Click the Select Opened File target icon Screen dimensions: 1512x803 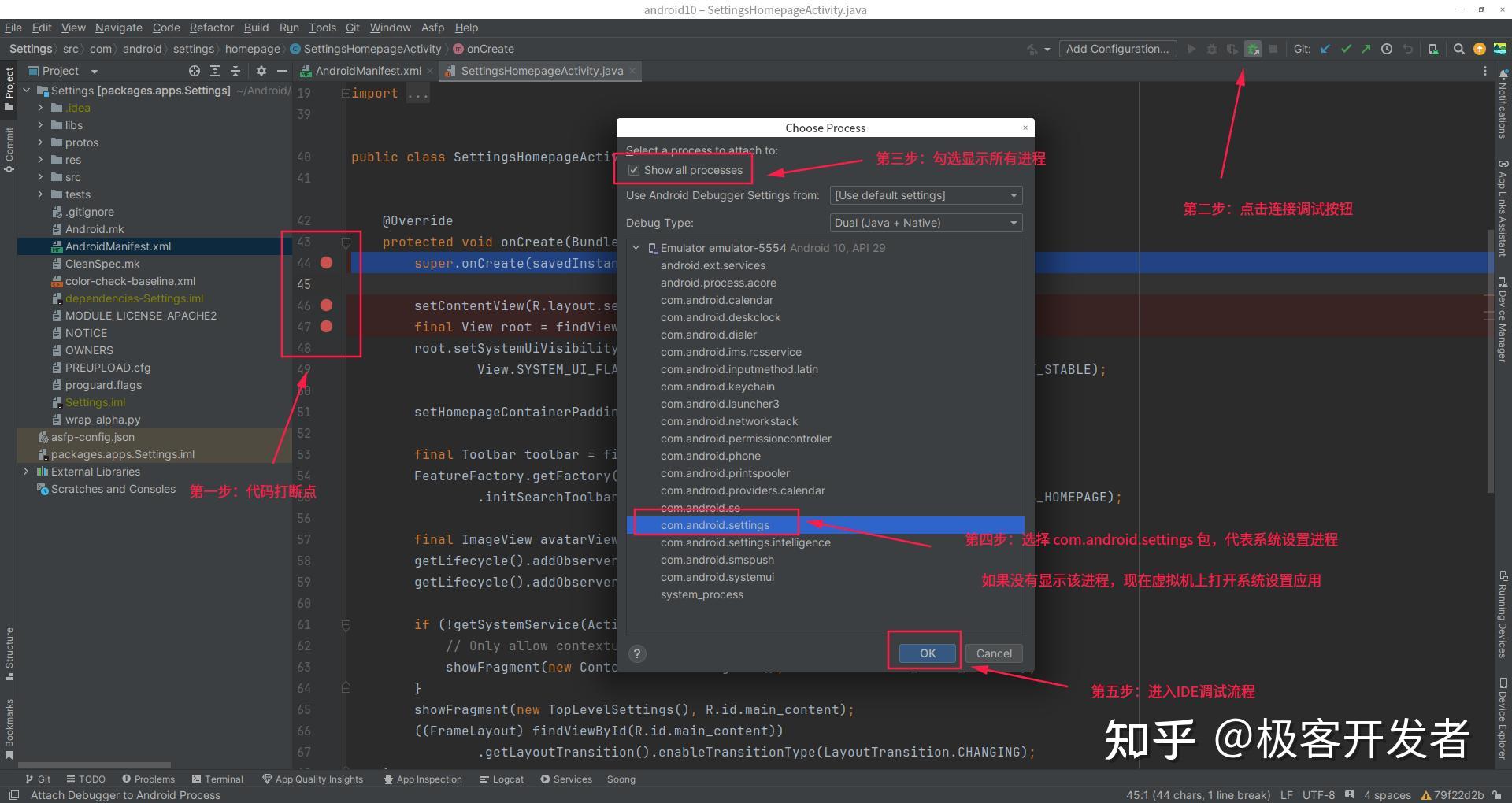[195, 71]
